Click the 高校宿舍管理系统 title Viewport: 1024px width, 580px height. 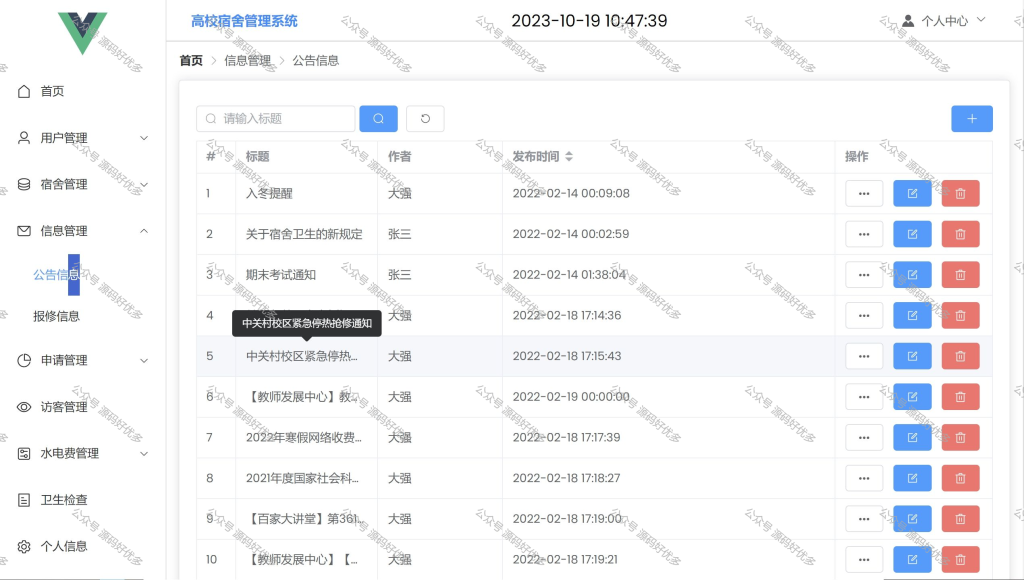tap(244, 21)
